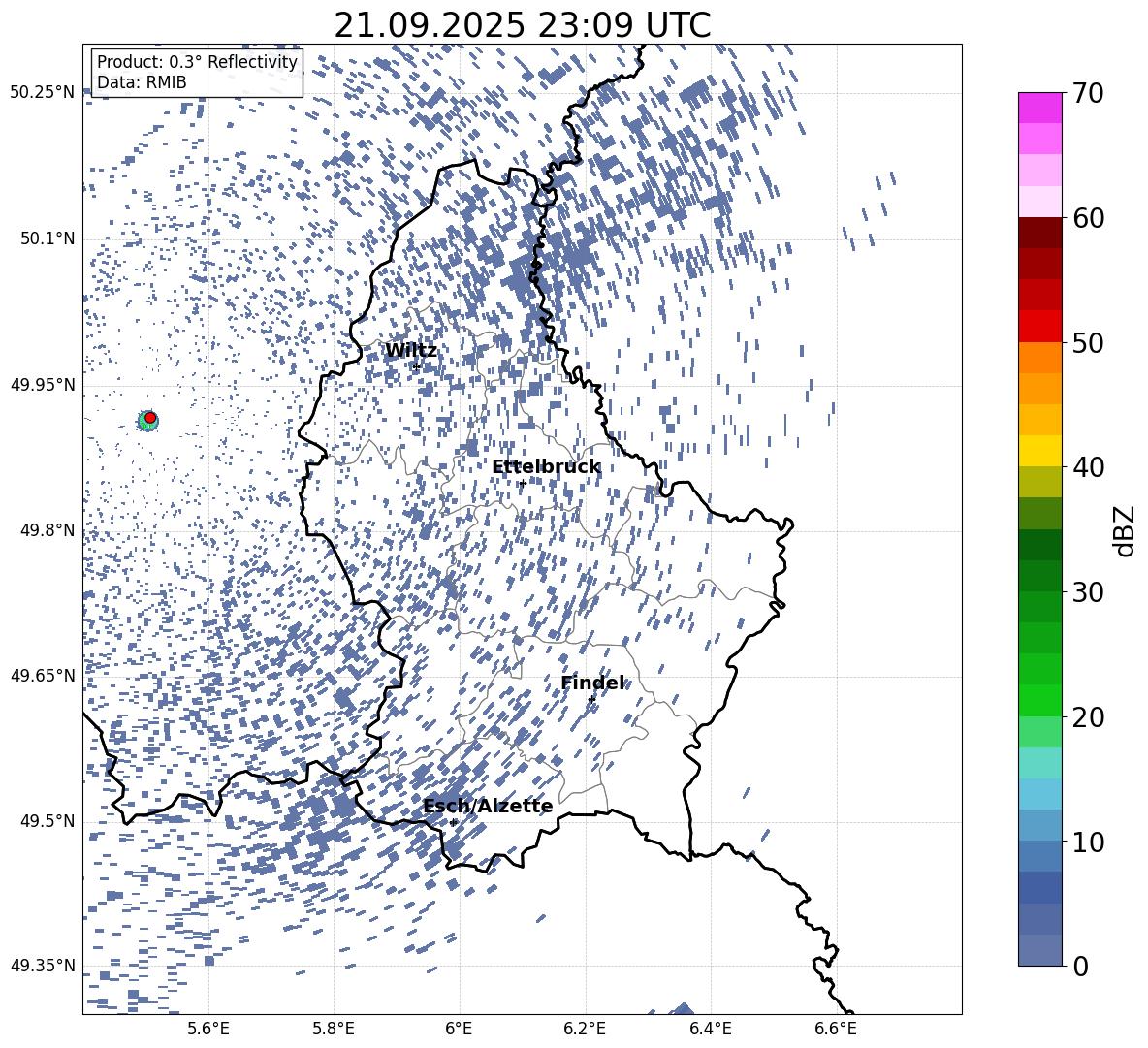Screen dimensions: 1148x1048
Task: Click the Ettelbruck location cross marker
Action: click(522, 483)
